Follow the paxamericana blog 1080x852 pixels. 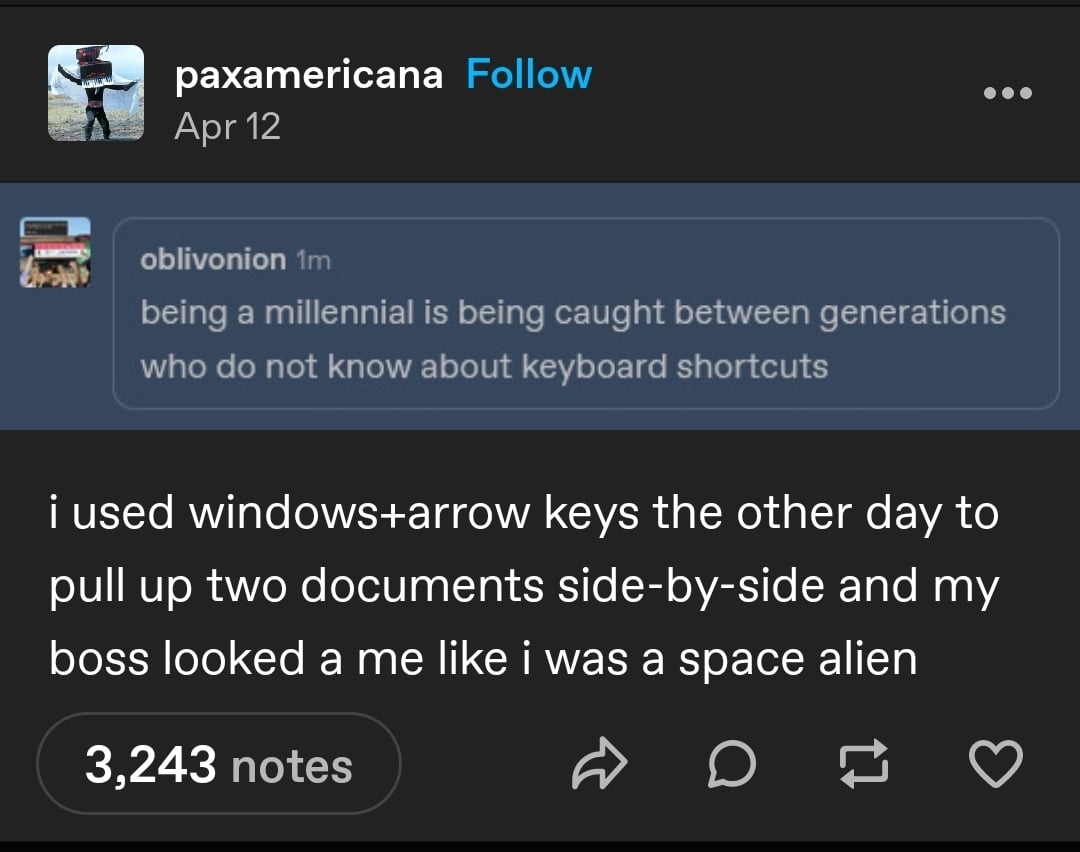[x=529, y=75]
